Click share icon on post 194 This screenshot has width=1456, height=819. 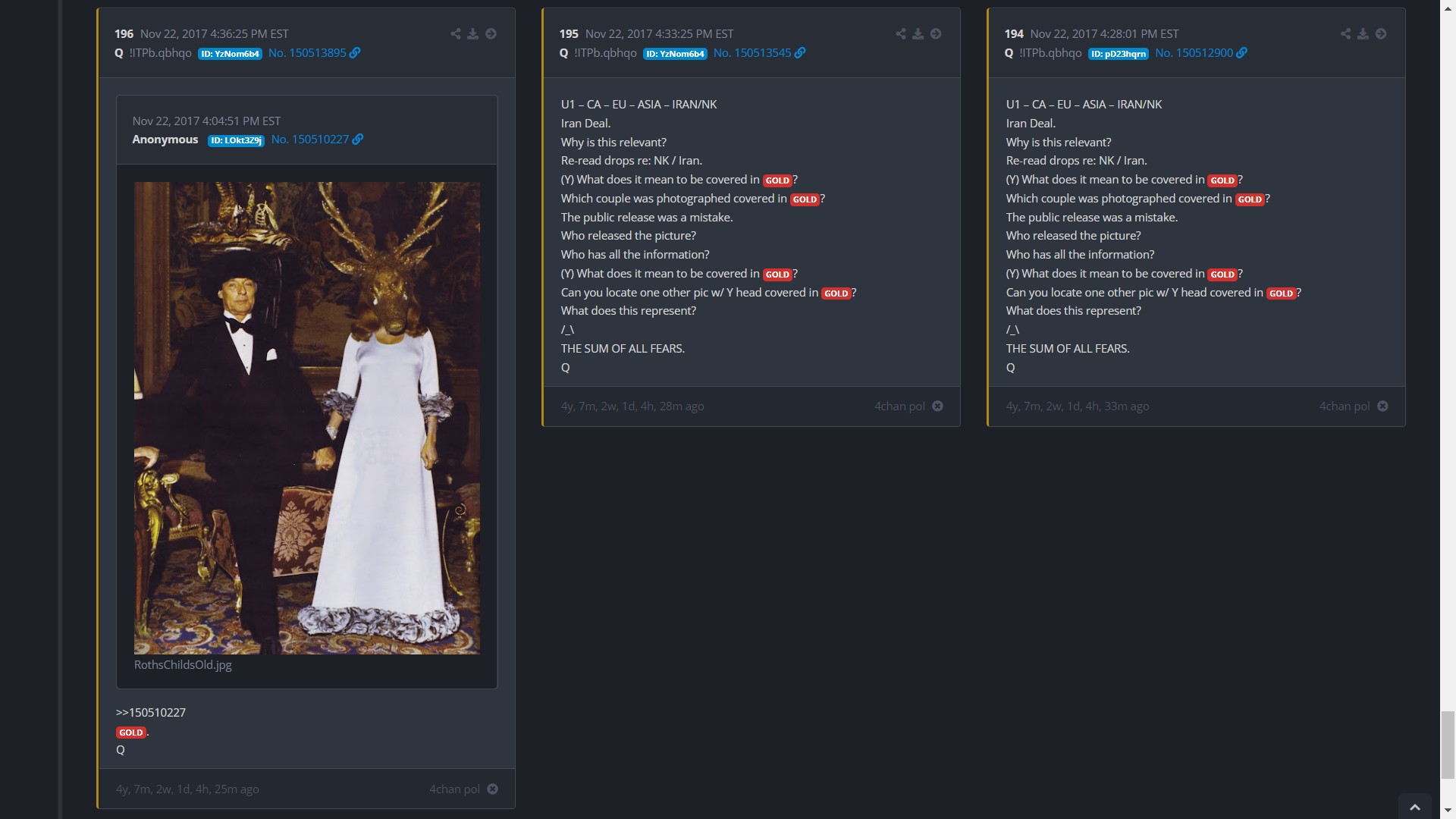pyautogui.click(x=1346, y=34)
